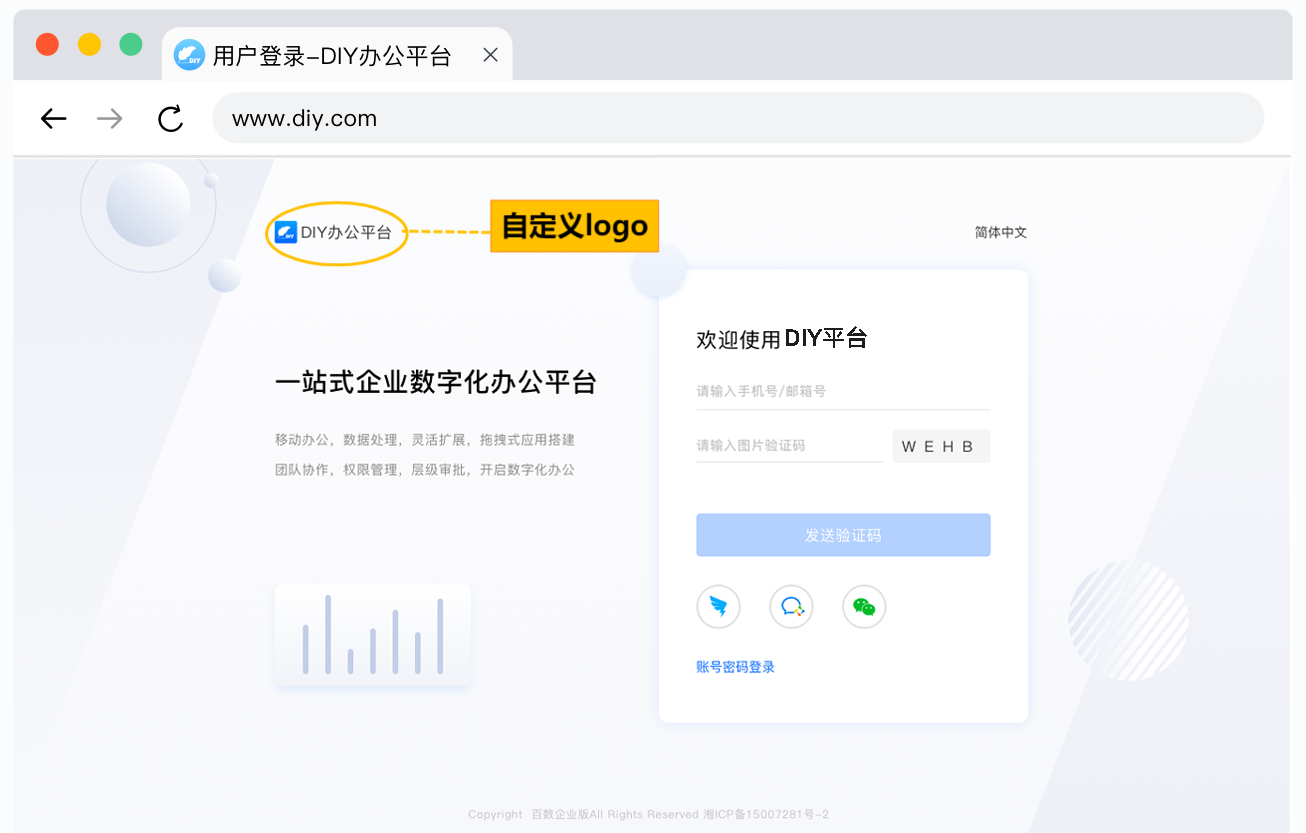Click the yellow 自定义logo label

pos(574,226)
